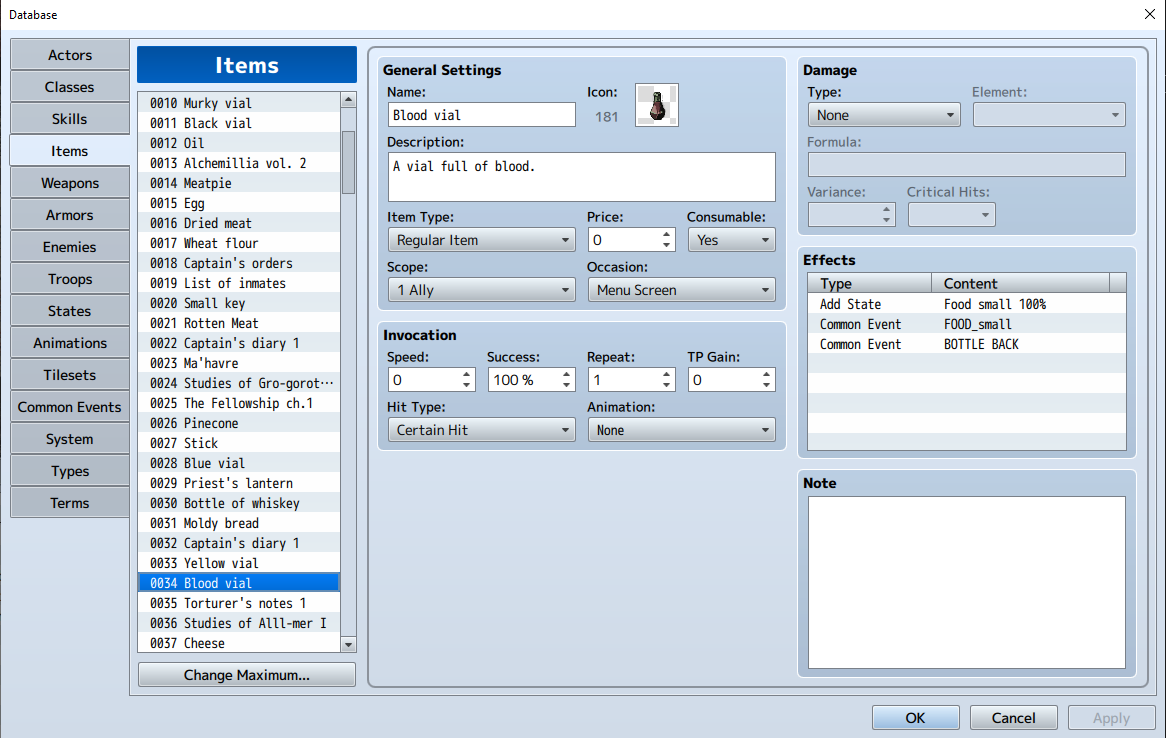Open the Troops tab
Viewport: 1166px width, 738px height.
click(70, 279)
